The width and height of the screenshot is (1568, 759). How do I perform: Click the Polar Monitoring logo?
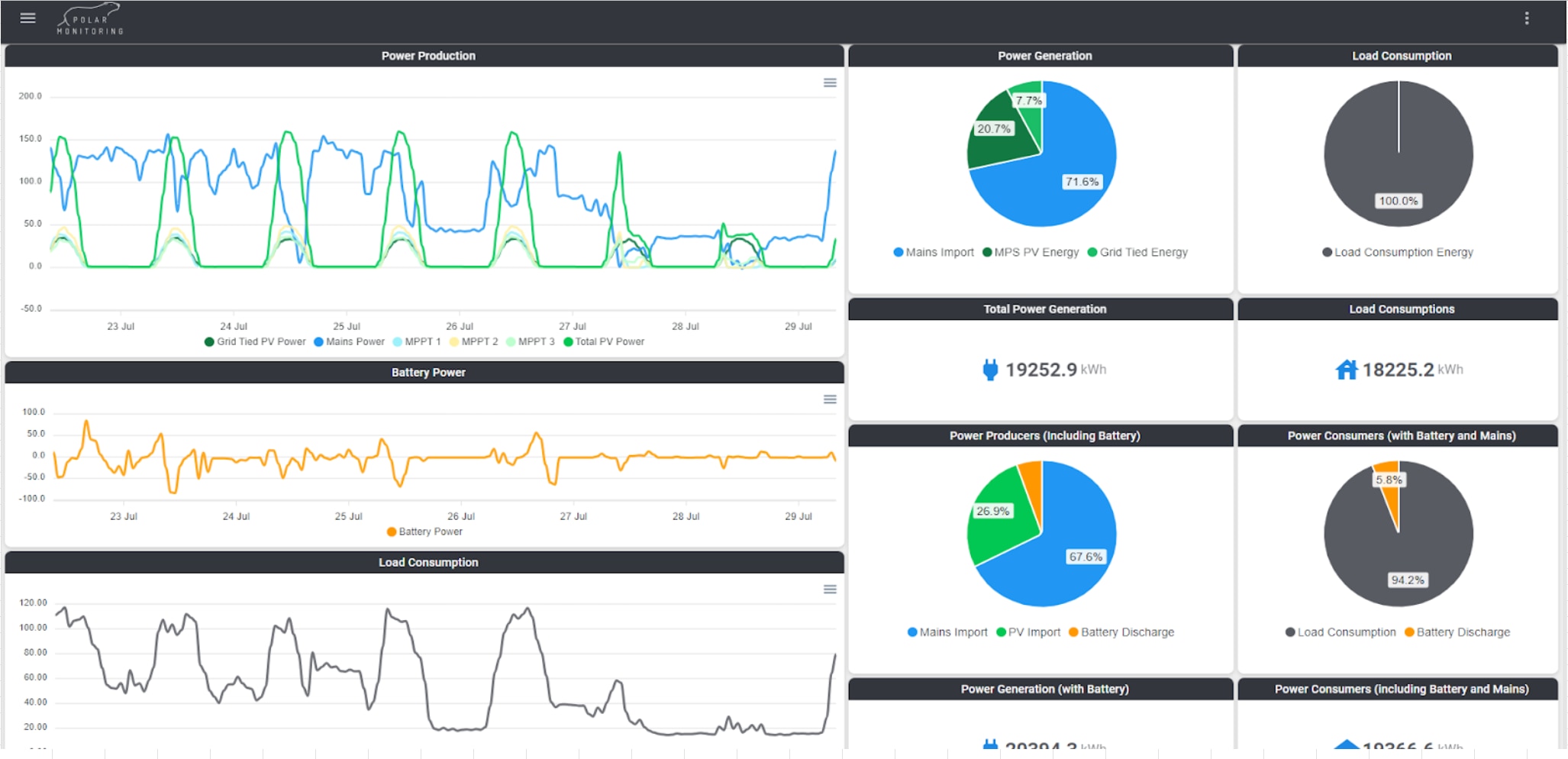click(90, 20)
